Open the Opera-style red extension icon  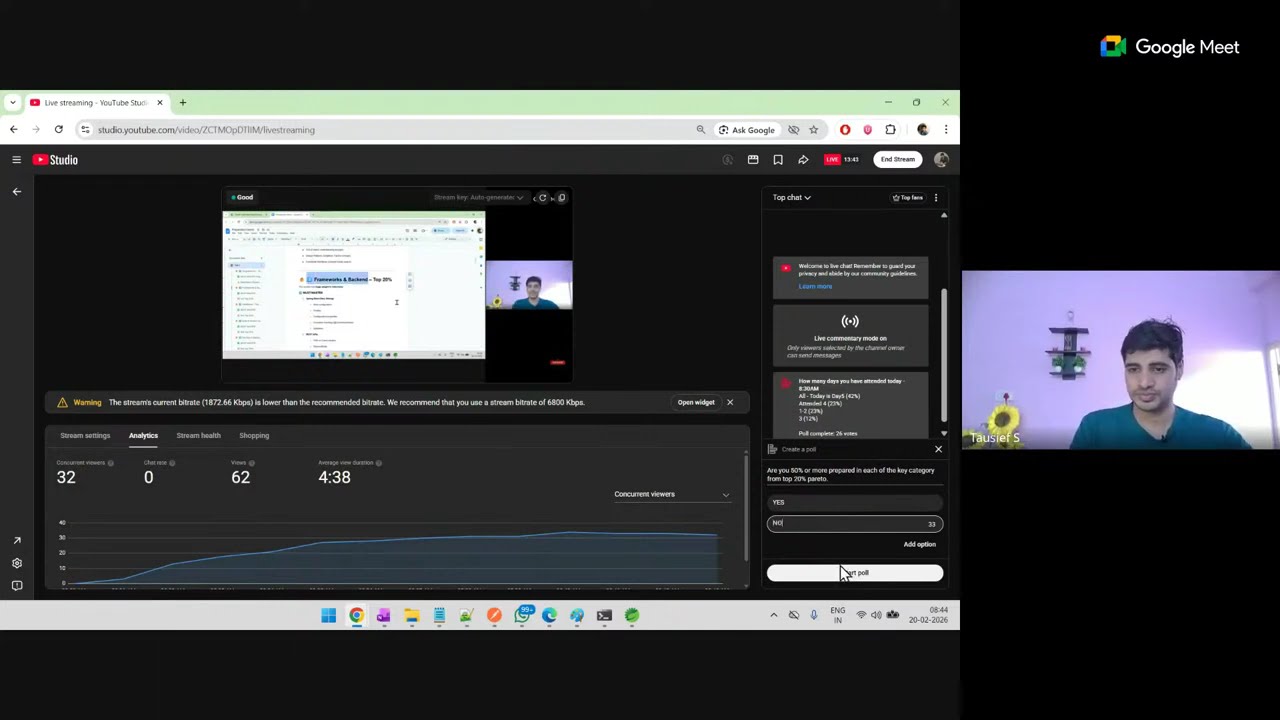[x=845, y=129]
